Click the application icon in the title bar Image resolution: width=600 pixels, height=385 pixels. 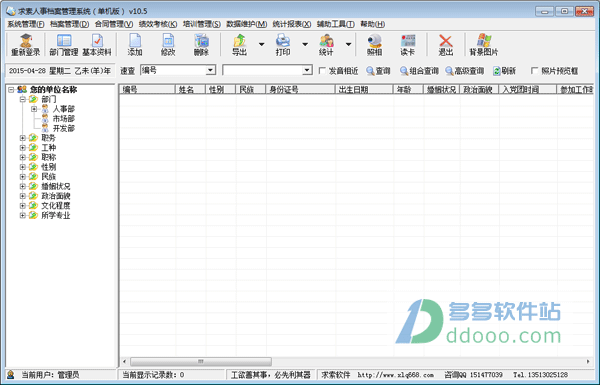point(11,11)
